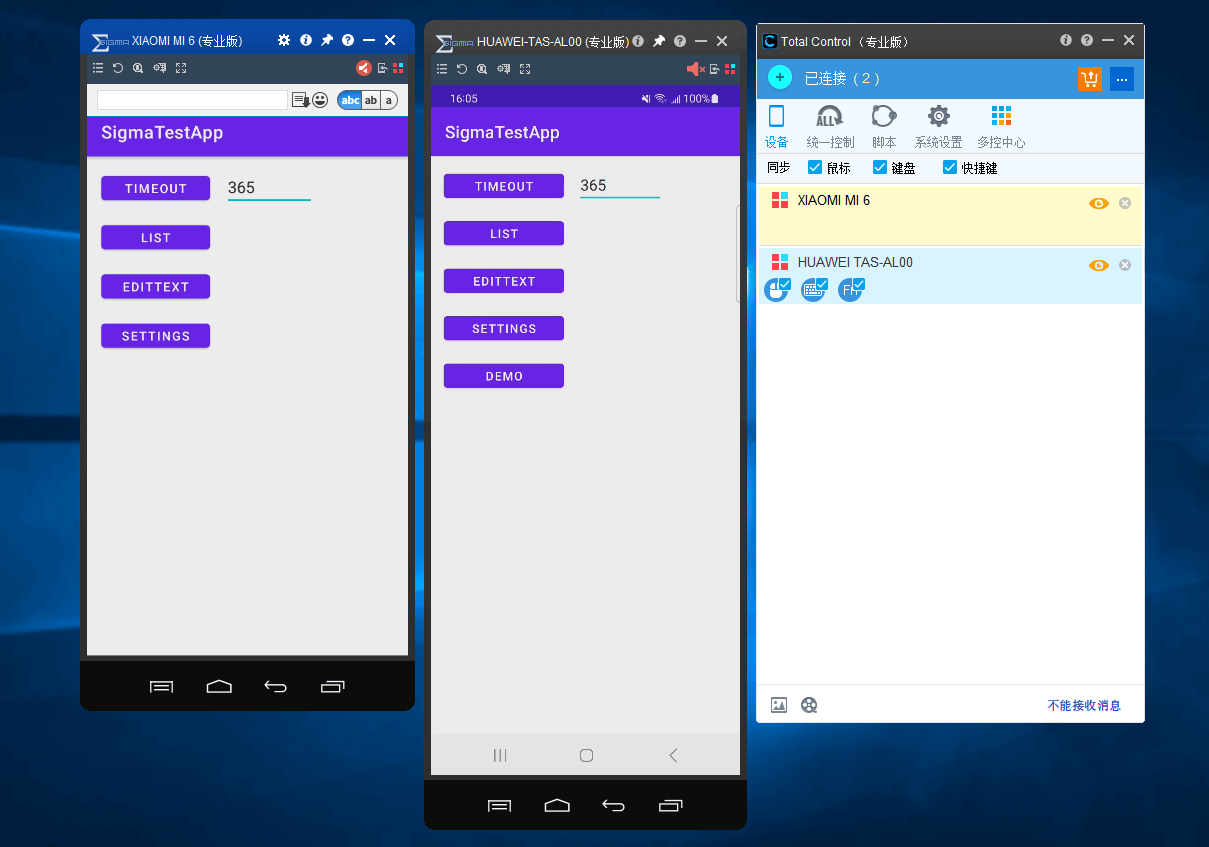Click the orange shopping cart icon
This screenshot has width=1209, height=847.
(1089, 79)
